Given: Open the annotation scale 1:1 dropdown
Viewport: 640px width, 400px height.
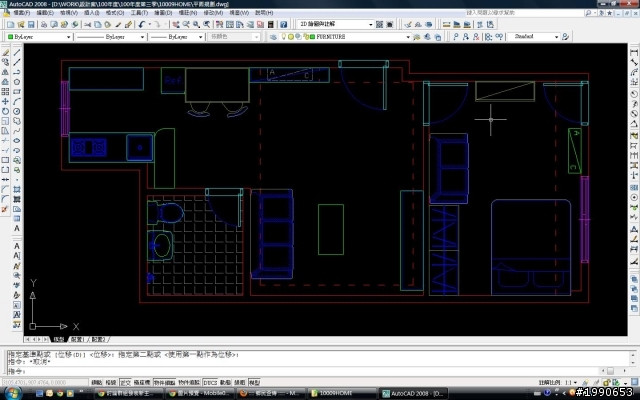Looking at the screenshot, I should [x=575, y=383].
